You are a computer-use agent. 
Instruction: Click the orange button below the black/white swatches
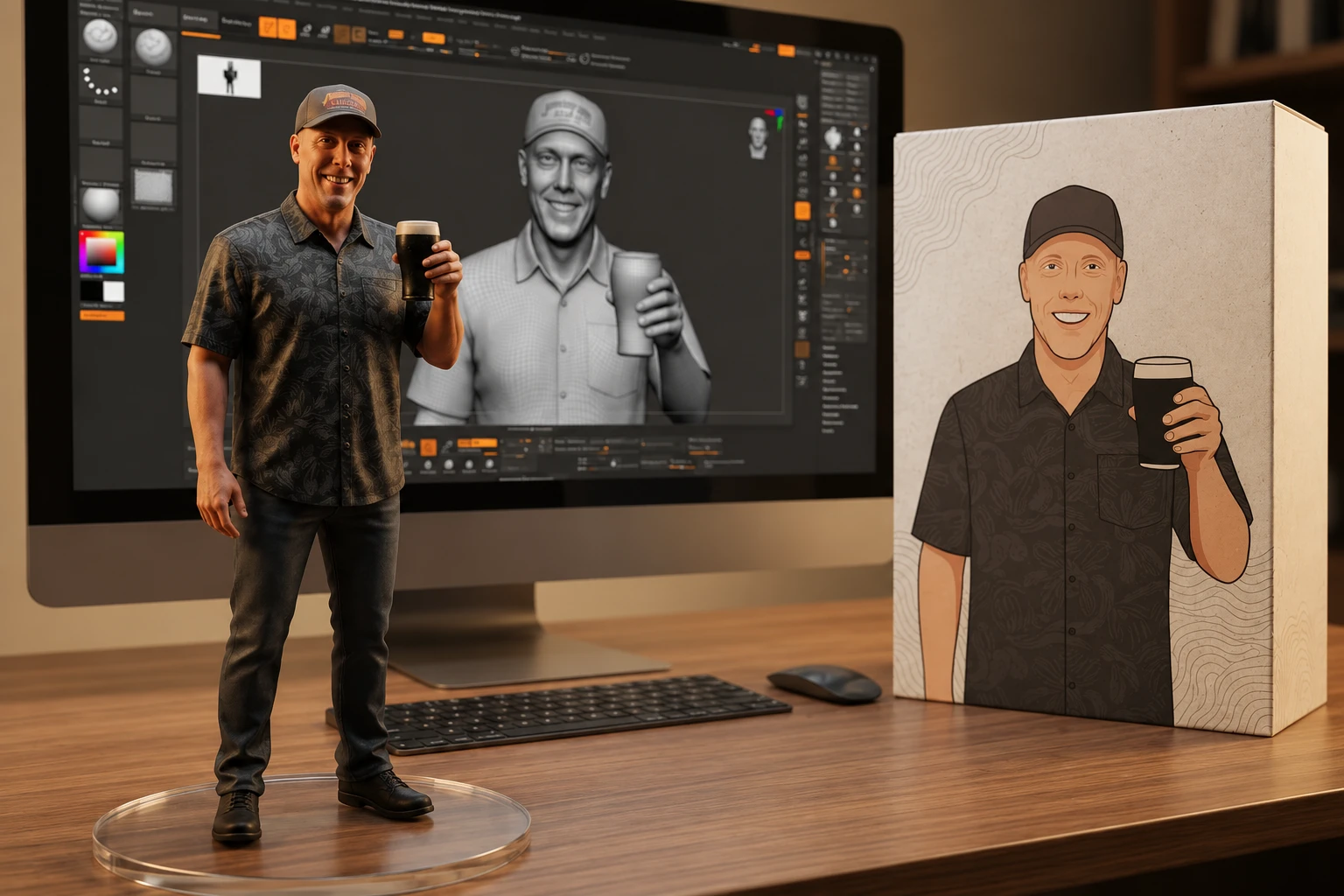[102, 315]
